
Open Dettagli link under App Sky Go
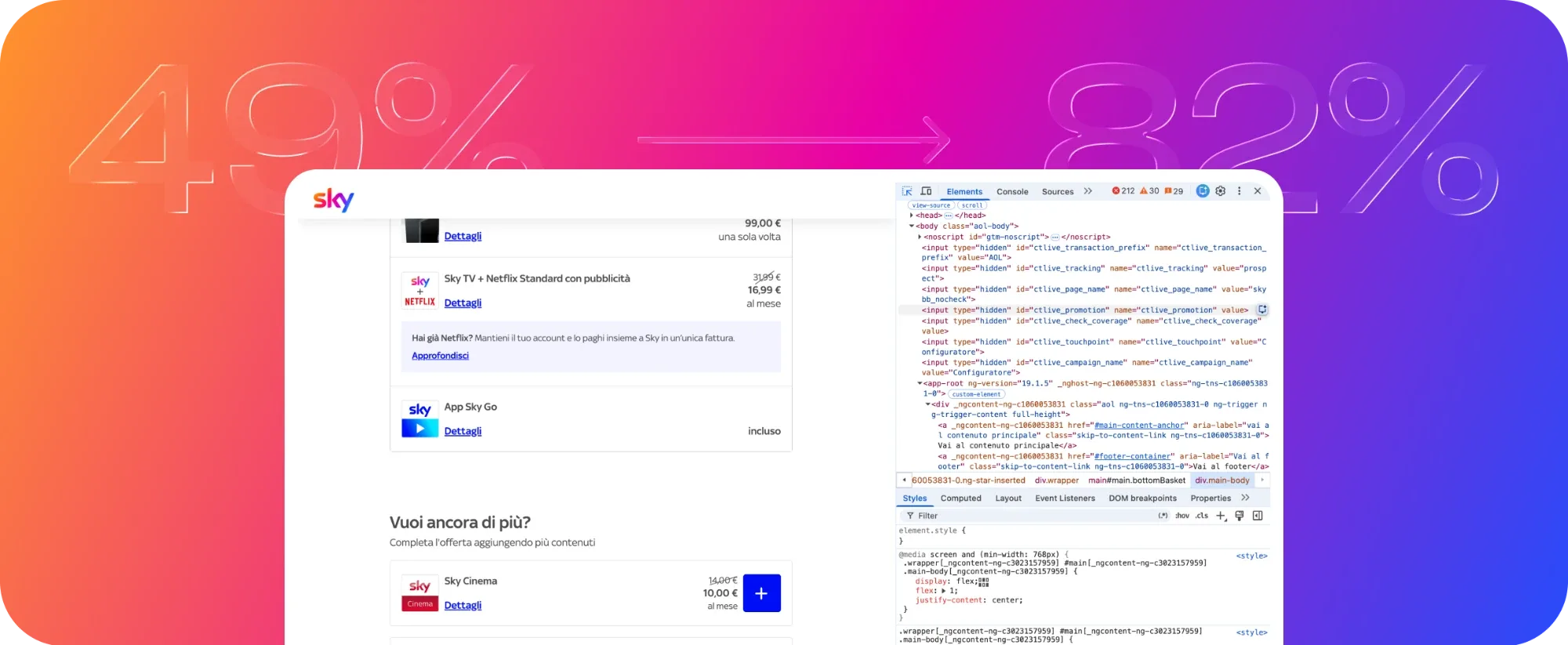pyautogui.click(x=463, y=431)
